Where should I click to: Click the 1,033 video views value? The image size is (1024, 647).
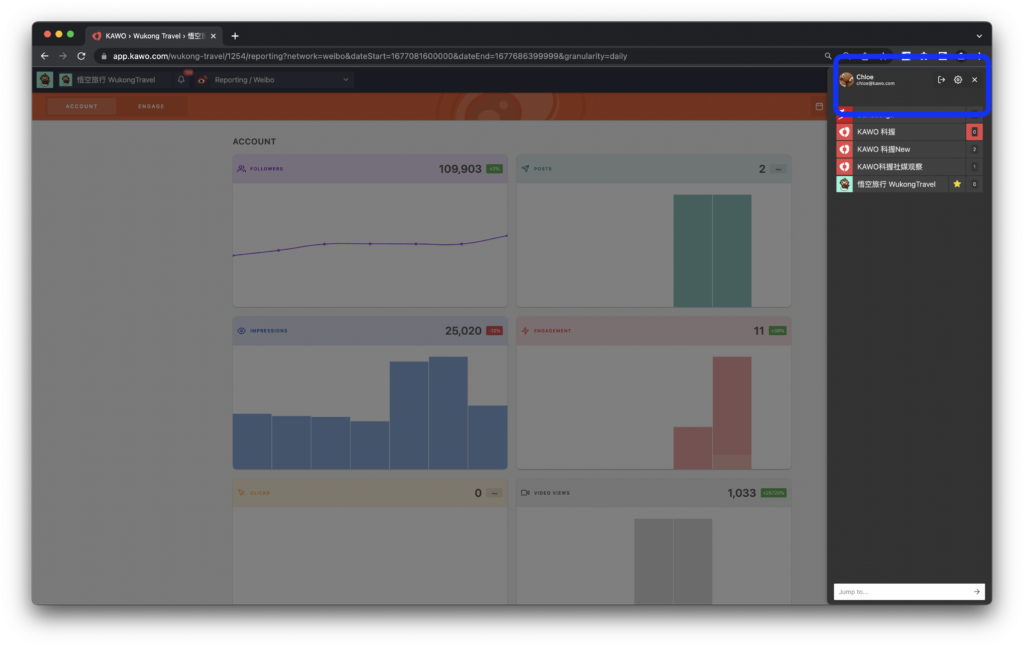741,493
